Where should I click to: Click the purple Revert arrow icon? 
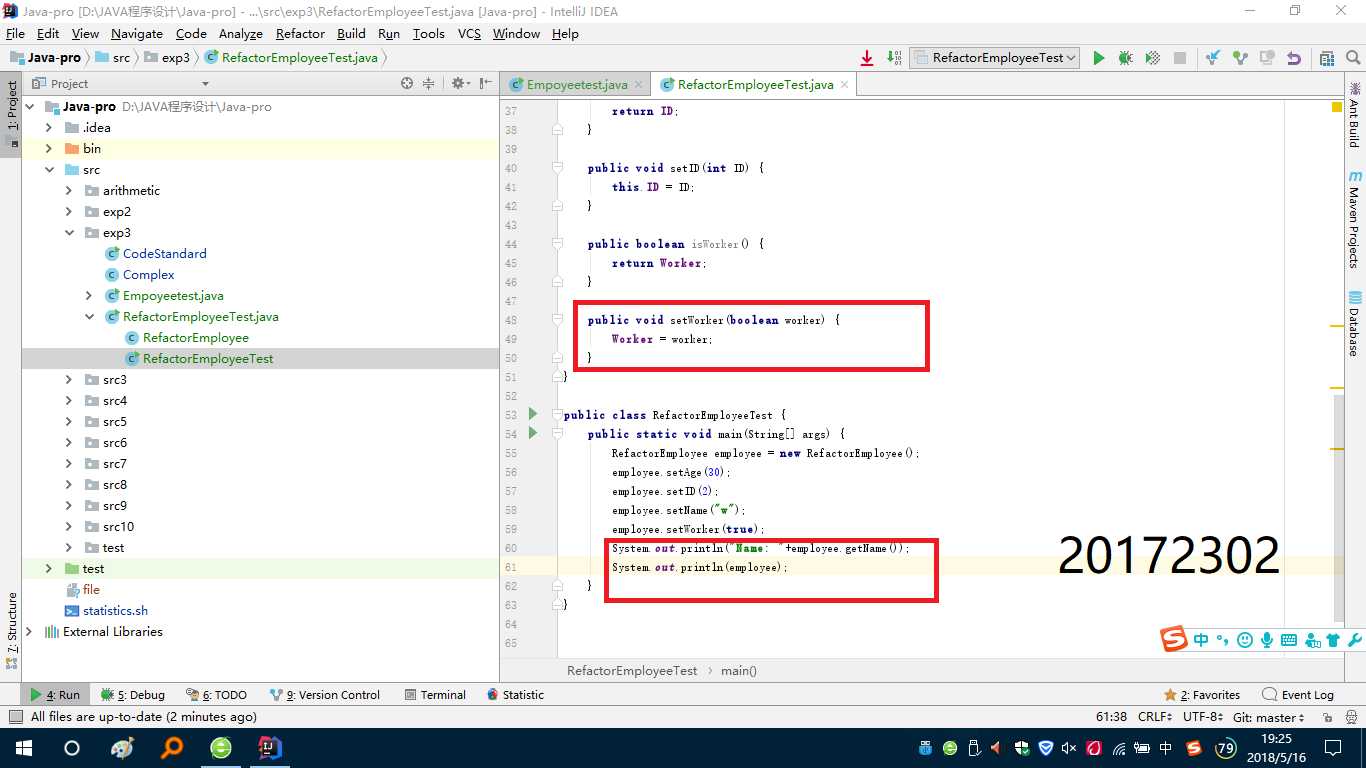(1294, 58)
